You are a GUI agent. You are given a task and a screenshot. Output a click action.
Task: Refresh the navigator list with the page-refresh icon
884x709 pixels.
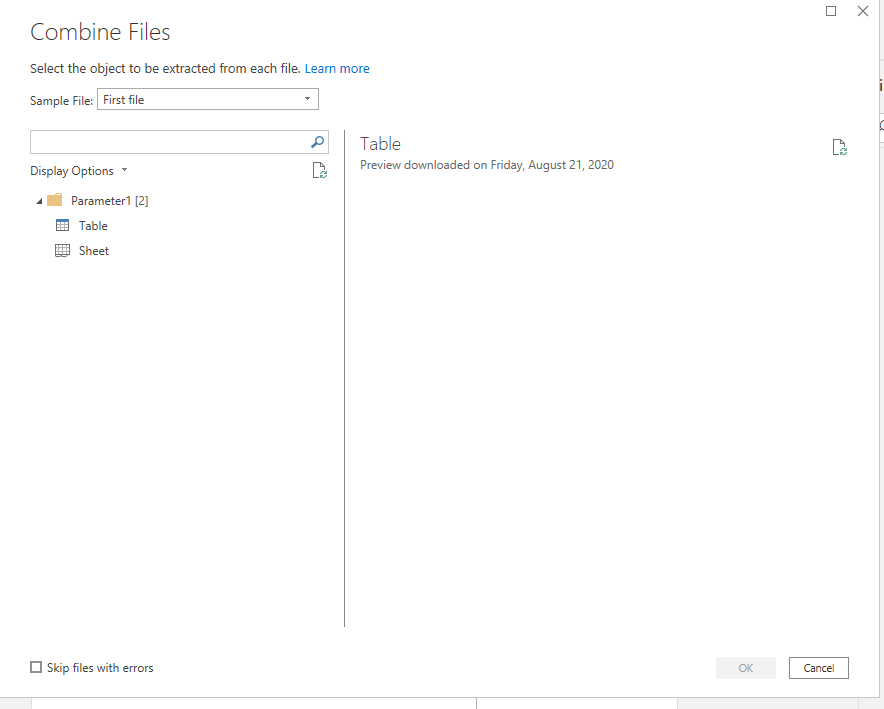(320, 170)
